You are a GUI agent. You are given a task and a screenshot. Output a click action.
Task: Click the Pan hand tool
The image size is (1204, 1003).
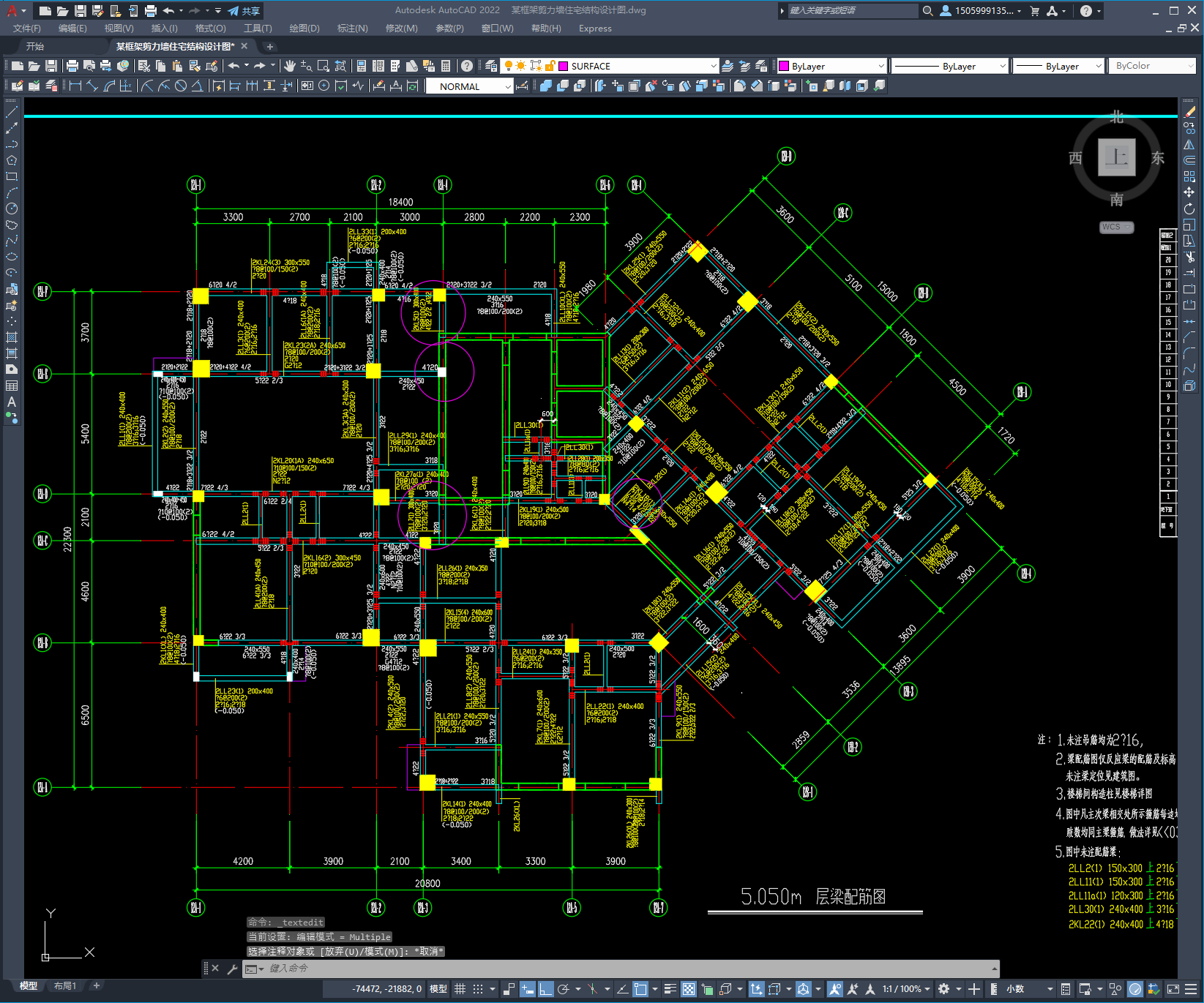(x=290, y=66)
